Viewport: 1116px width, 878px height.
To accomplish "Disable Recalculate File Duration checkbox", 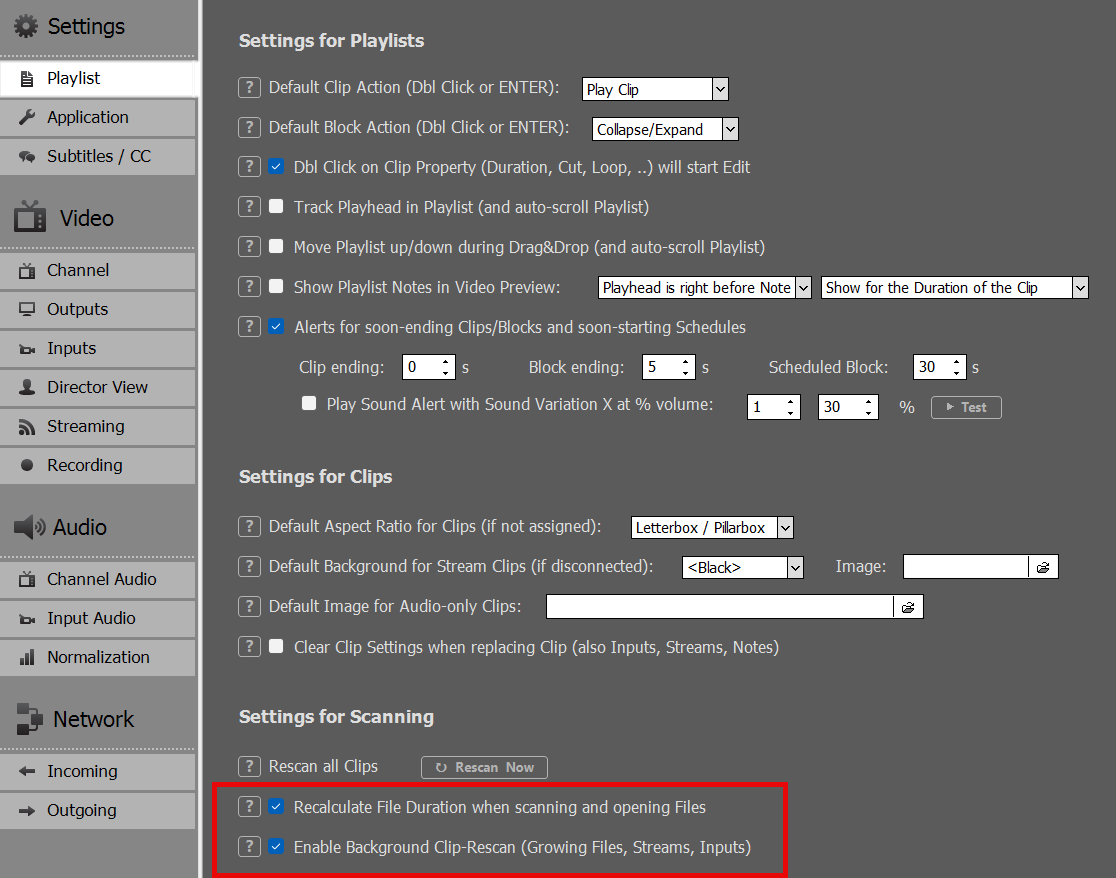I will point(277,807).
